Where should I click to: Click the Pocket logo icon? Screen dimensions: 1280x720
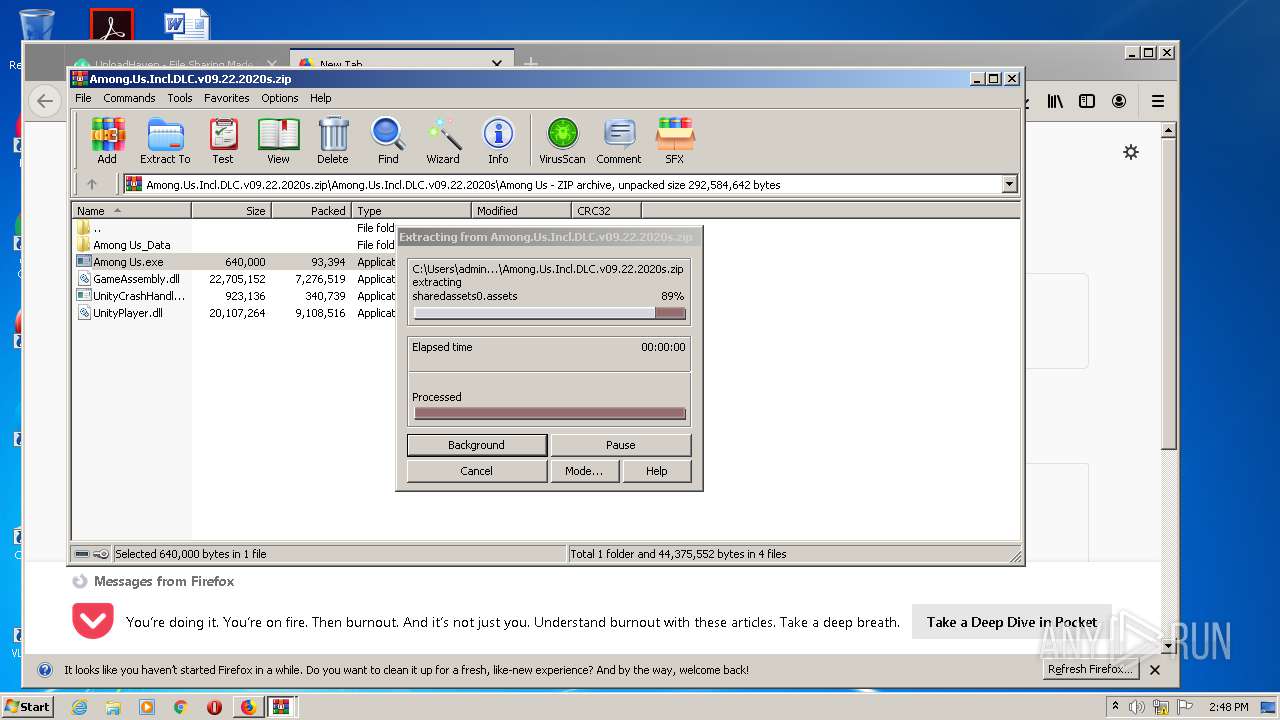93,621
